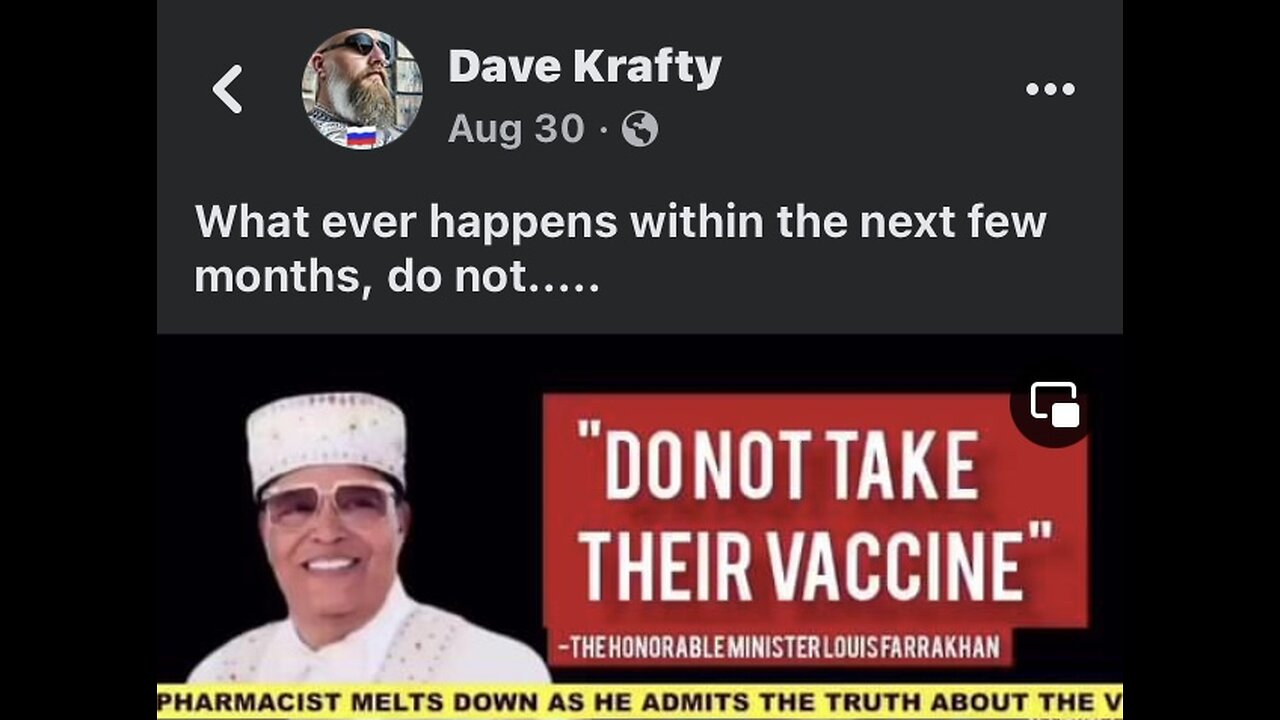Tap the caption text 'months, do not.....'
1280x720 pixels.
click(x=397, y=276)
